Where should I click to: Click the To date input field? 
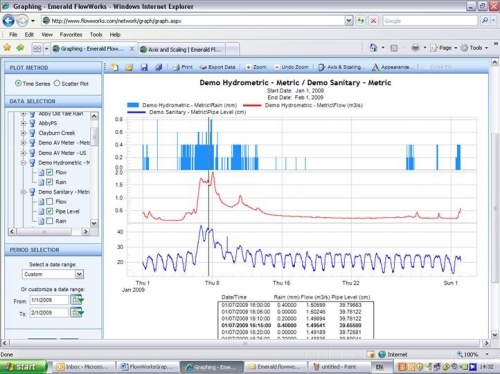49,313
